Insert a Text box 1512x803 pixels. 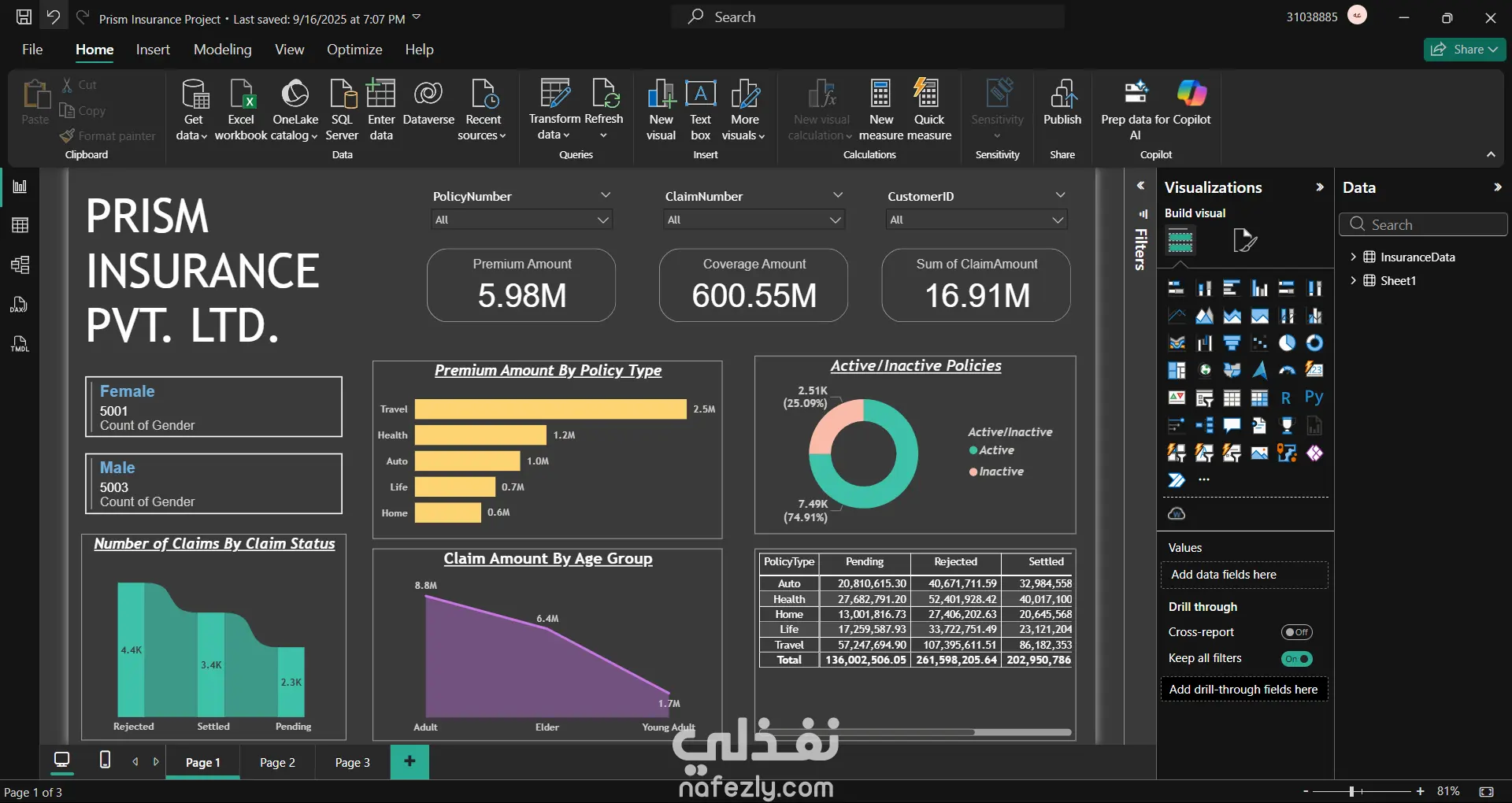701,109
